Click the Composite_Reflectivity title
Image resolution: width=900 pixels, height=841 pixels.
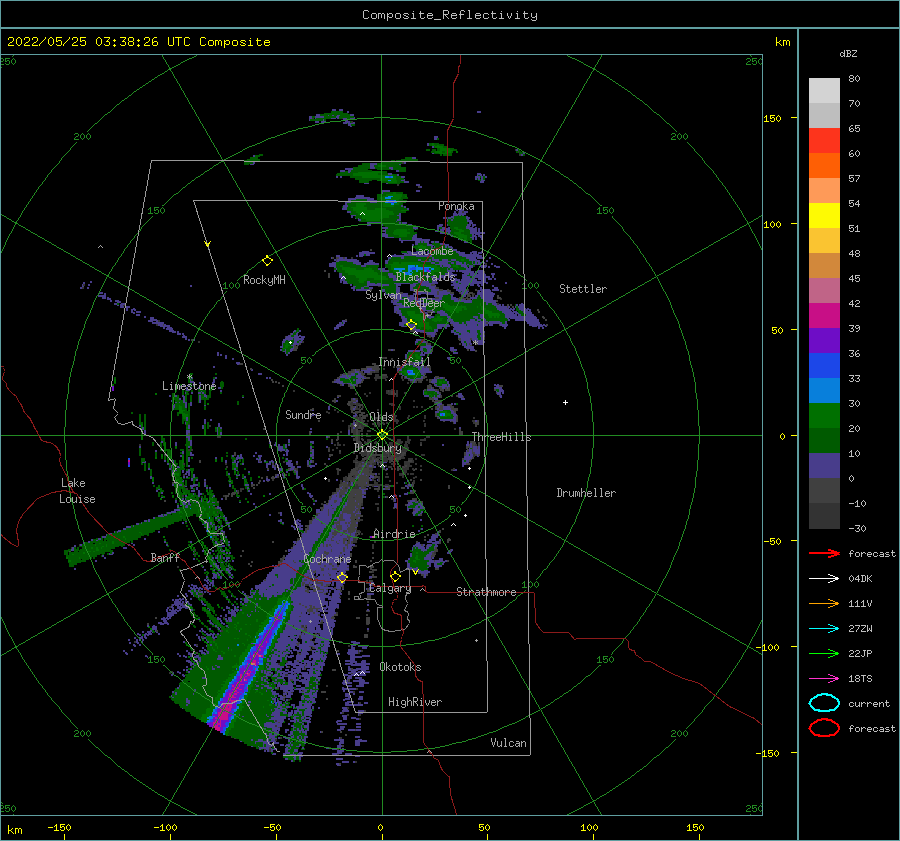tap(449, 15)
